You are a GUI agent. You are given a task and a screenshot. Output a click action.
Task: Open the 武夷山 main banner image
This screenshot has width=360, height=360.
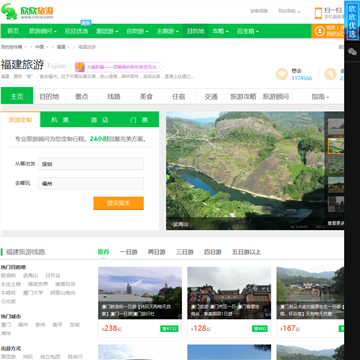point(245,170)
